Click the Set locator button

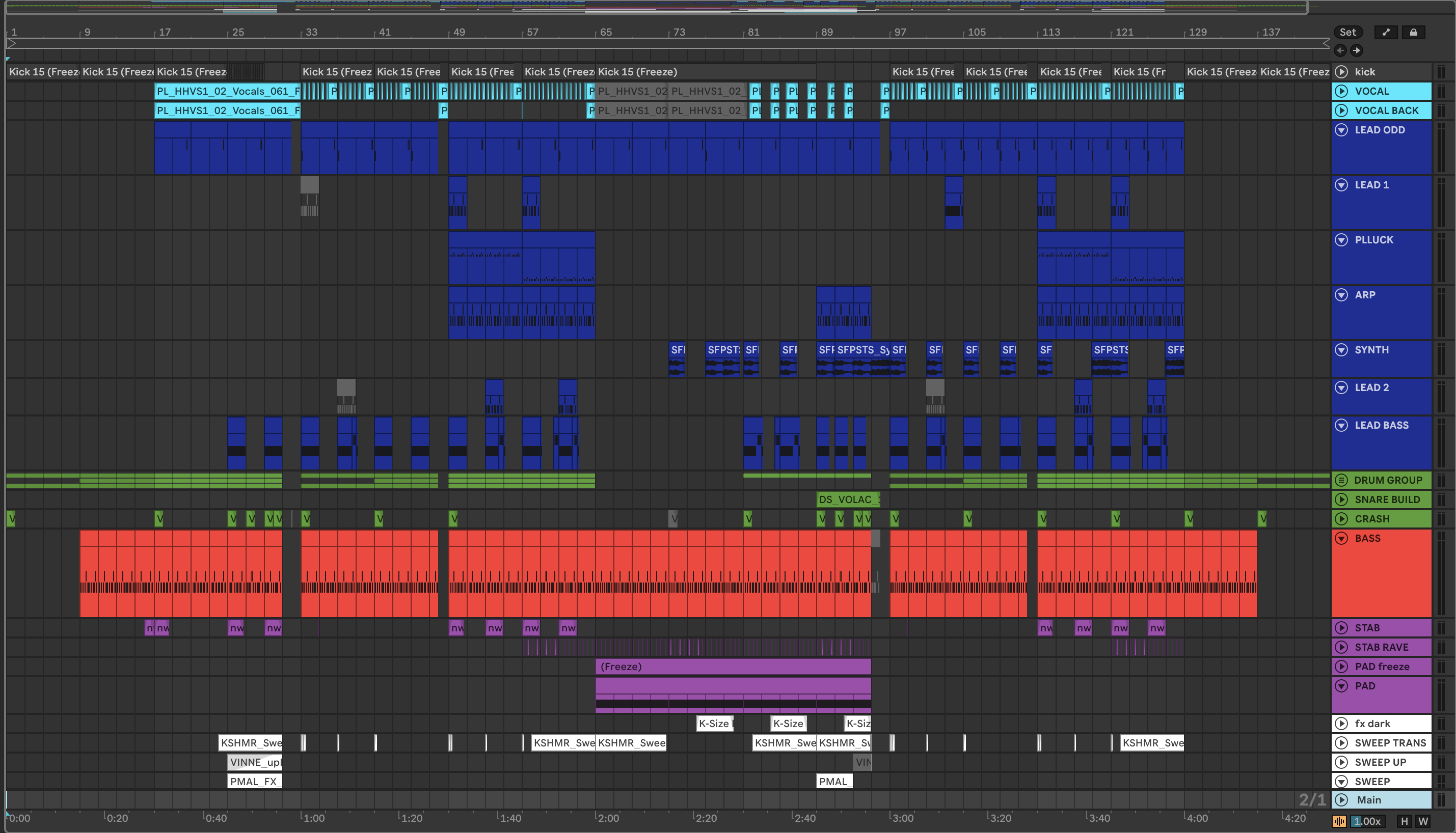click(x=1347, y=32)
